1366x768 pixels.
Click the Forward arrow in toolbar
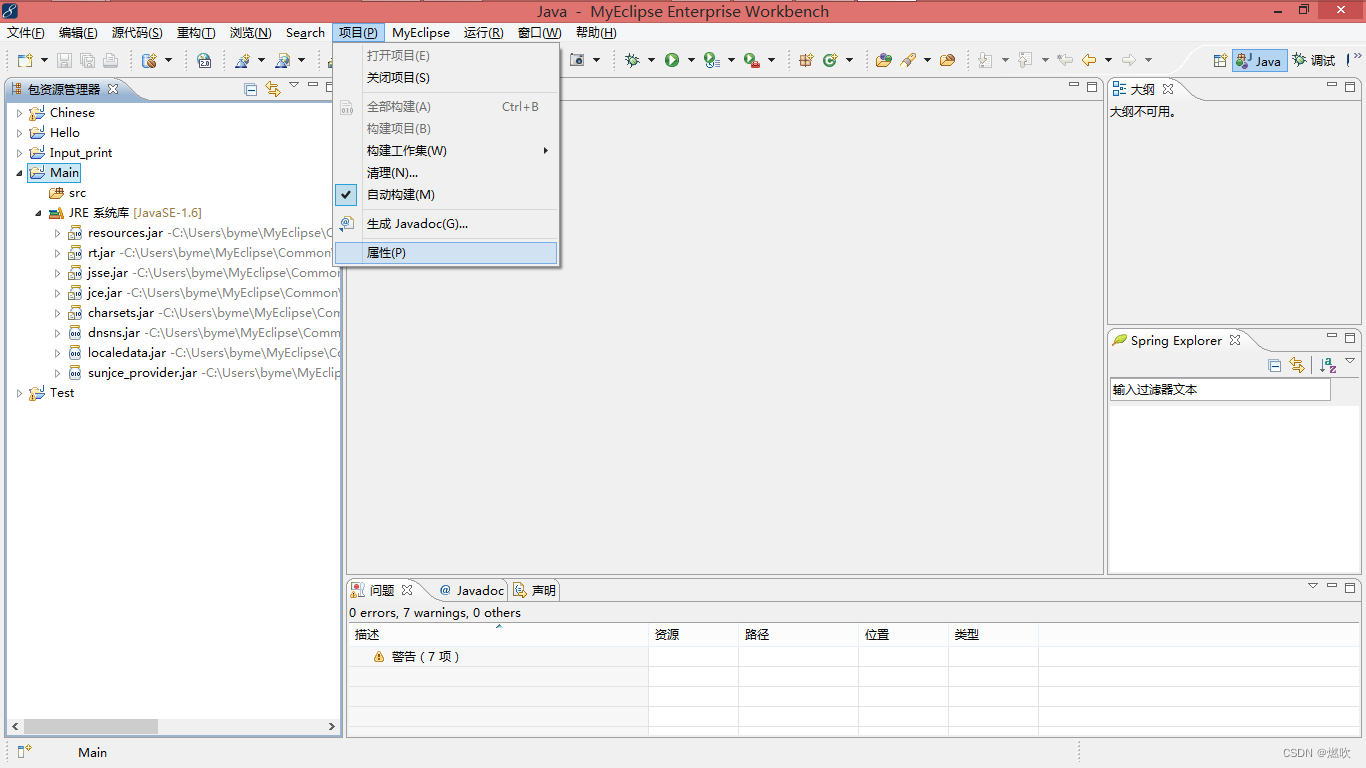[x=1129, y=60]
